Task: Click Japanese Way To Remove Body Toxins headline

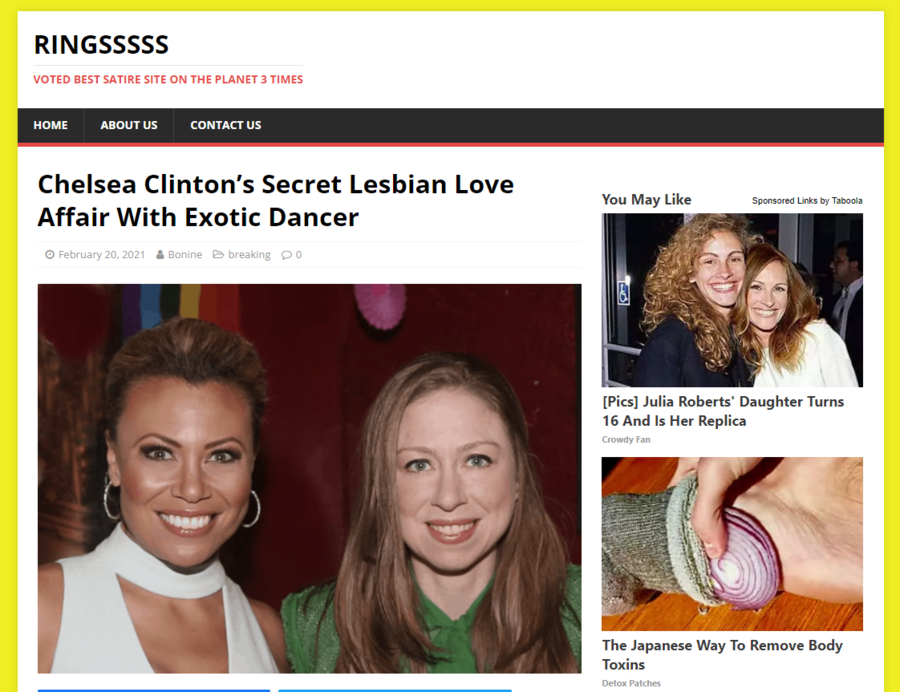Action: (722, 655)
